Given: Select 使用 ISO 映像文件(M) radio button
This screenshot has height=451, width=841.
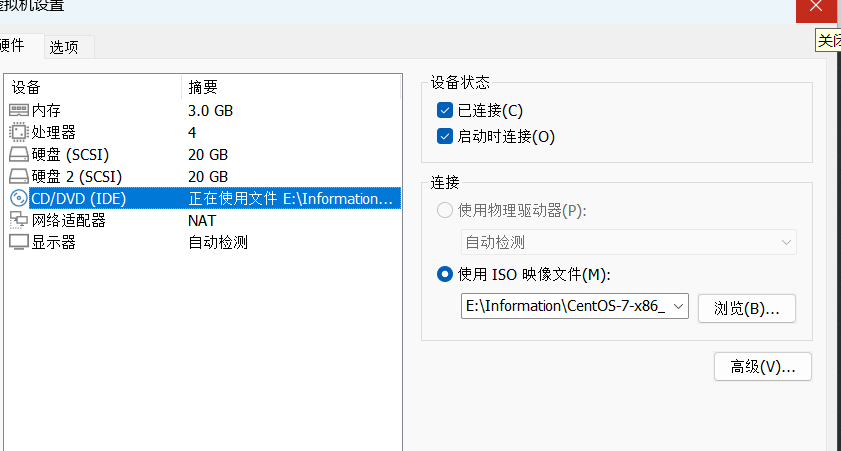Looking at the screenshot, I should (445, 274).
